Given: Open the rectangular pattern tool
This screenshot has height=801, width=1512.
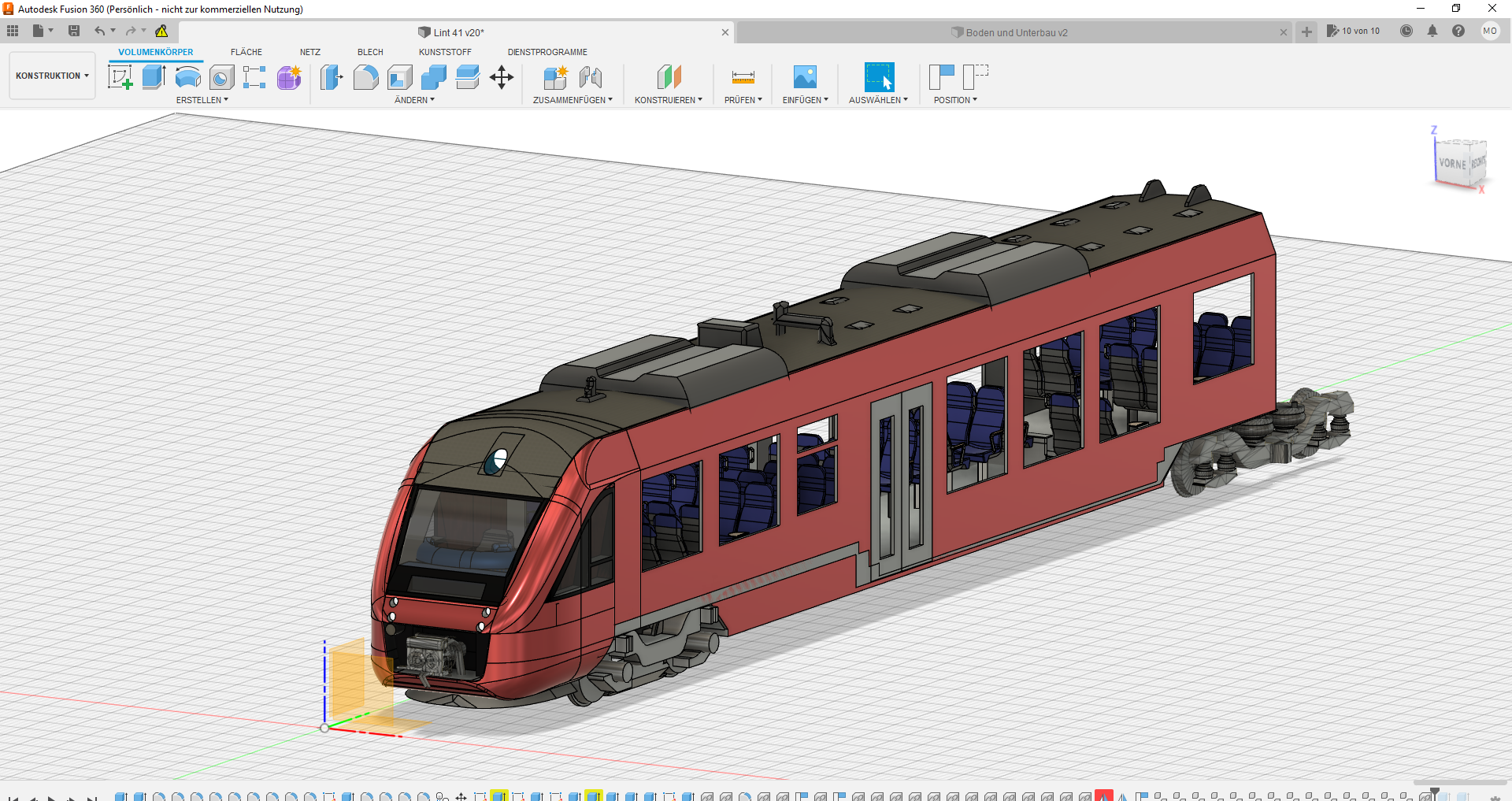Looking at the screenshot, I should pyautogui.click(x=254, y=77).
